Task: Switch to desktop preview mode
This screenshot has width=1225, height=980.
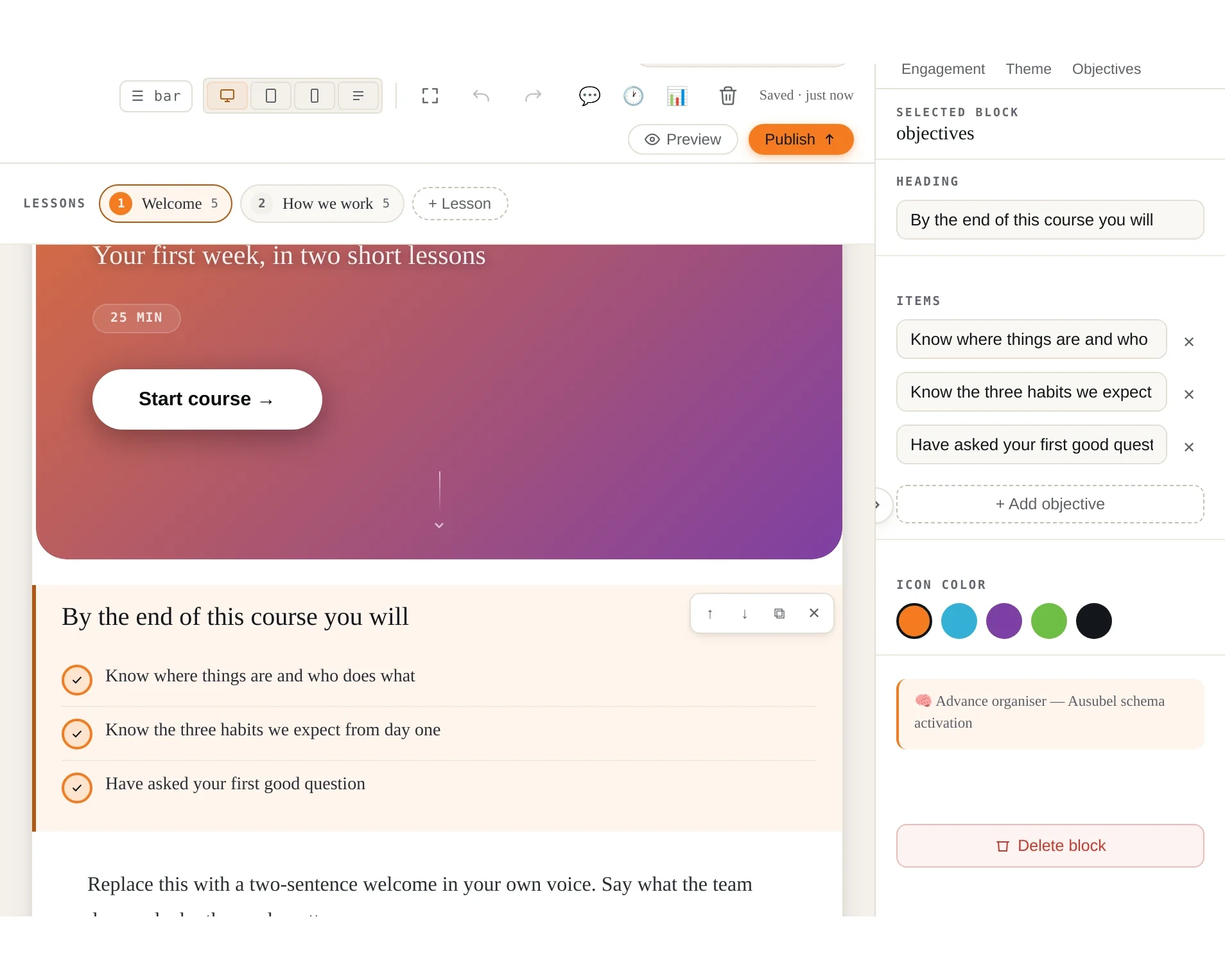Action: click(x=227, y=96)
